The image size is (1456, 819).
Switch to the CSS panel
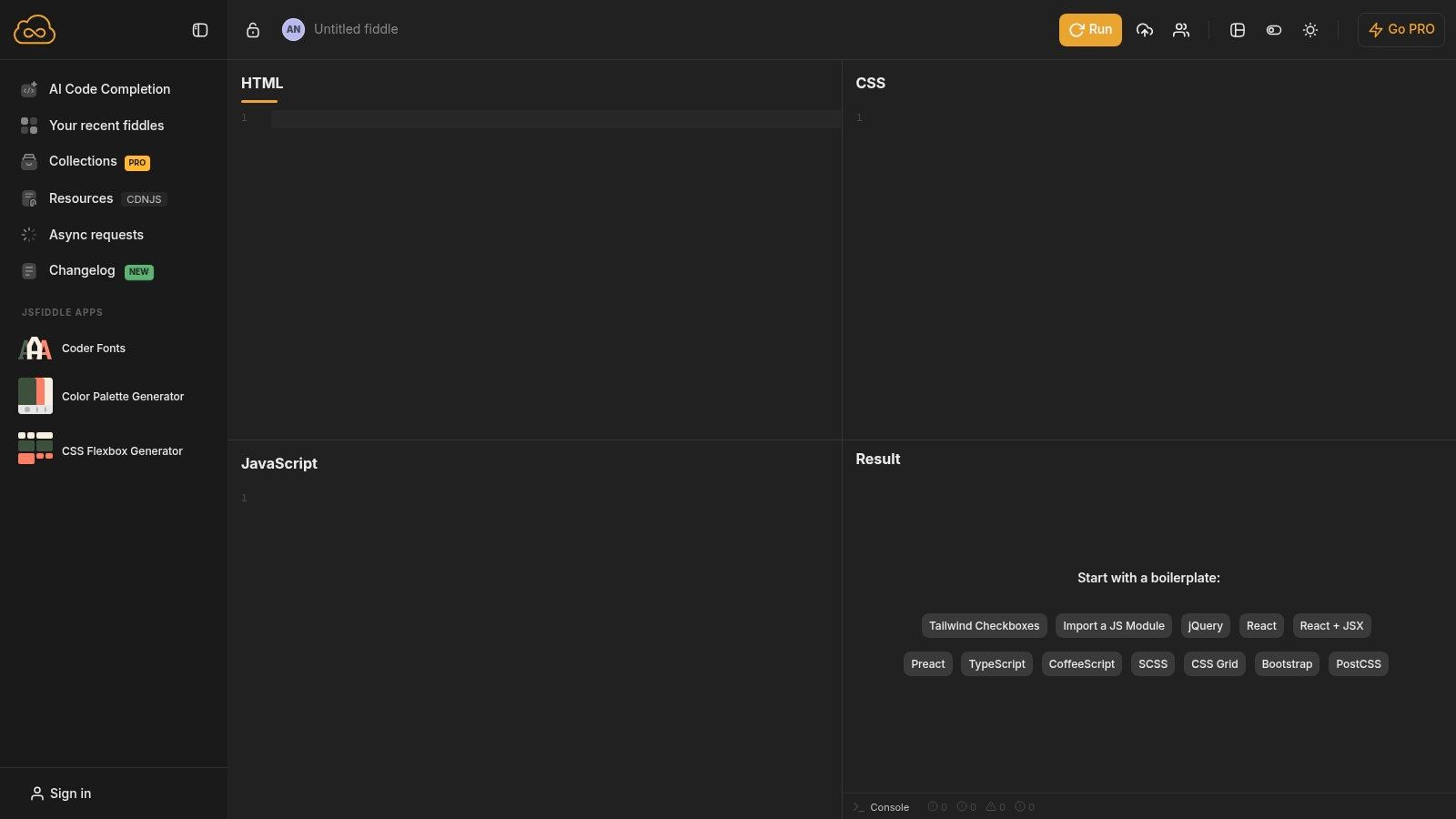pyautogui.click(x=870, y=83)
